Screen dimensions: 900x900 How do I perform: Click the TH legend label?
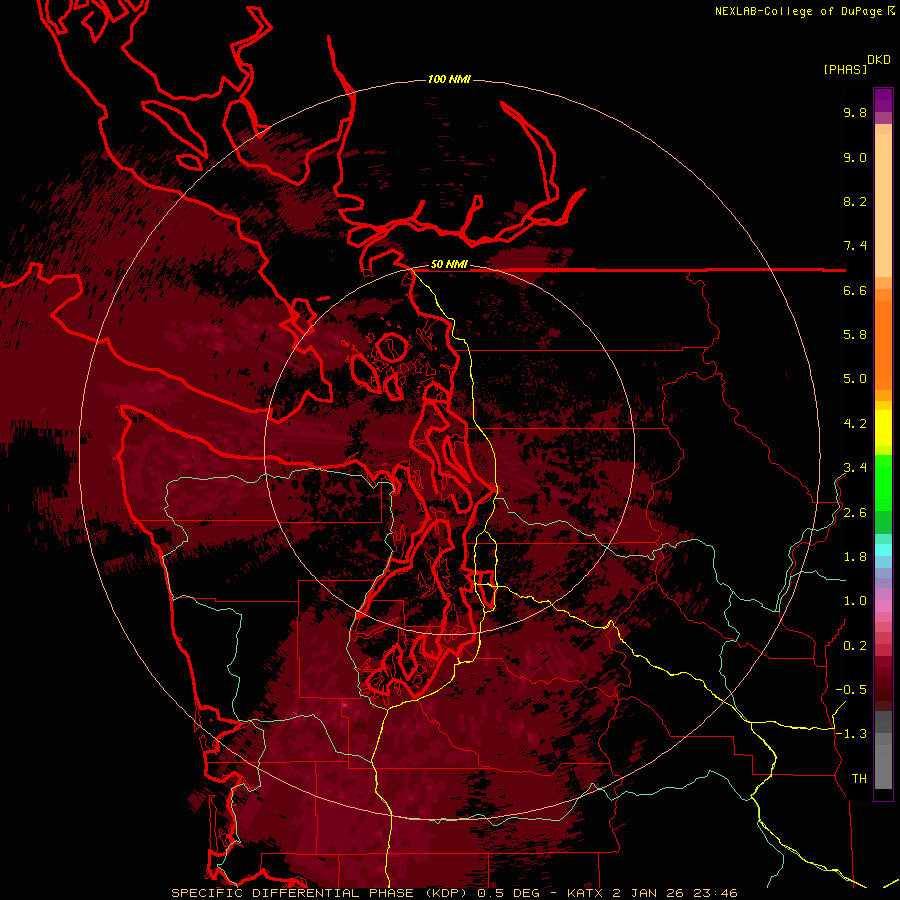[859, 779]
